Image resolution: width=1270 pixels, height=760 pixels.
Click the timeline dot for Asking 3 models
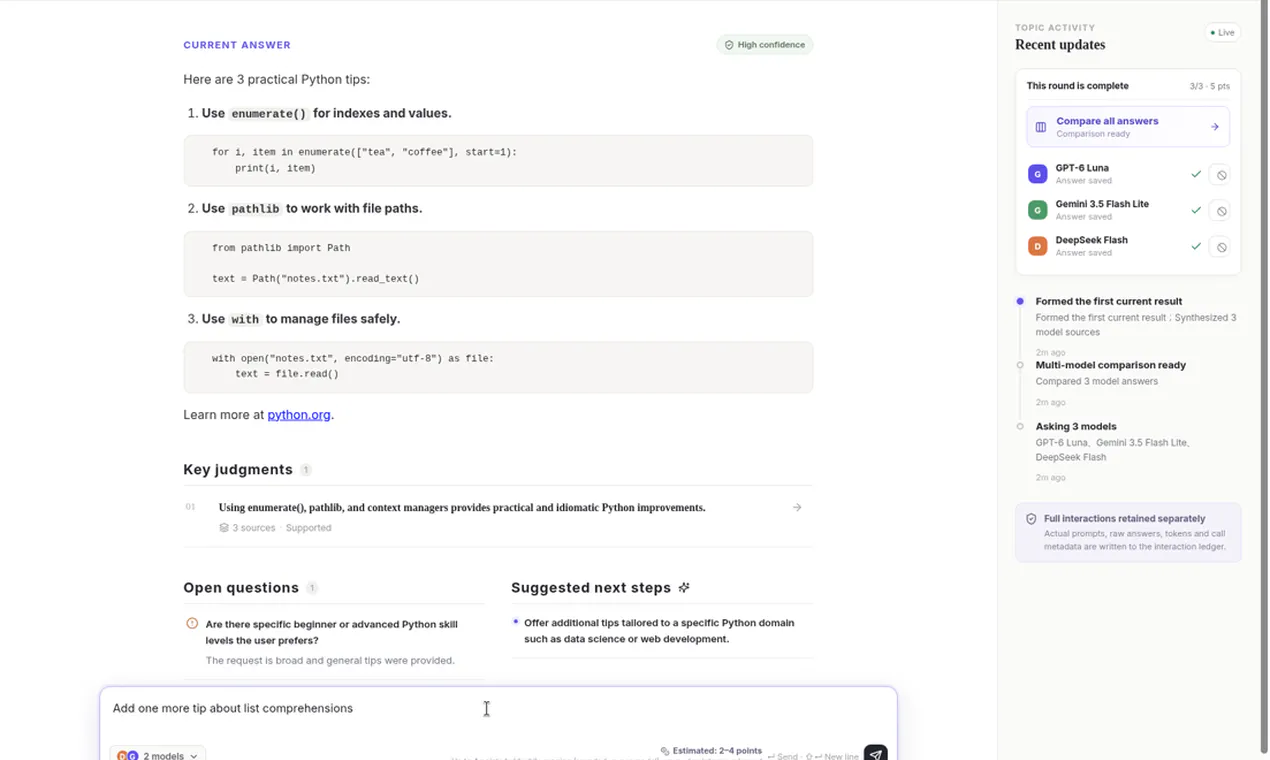click(x=1020, y=426)
